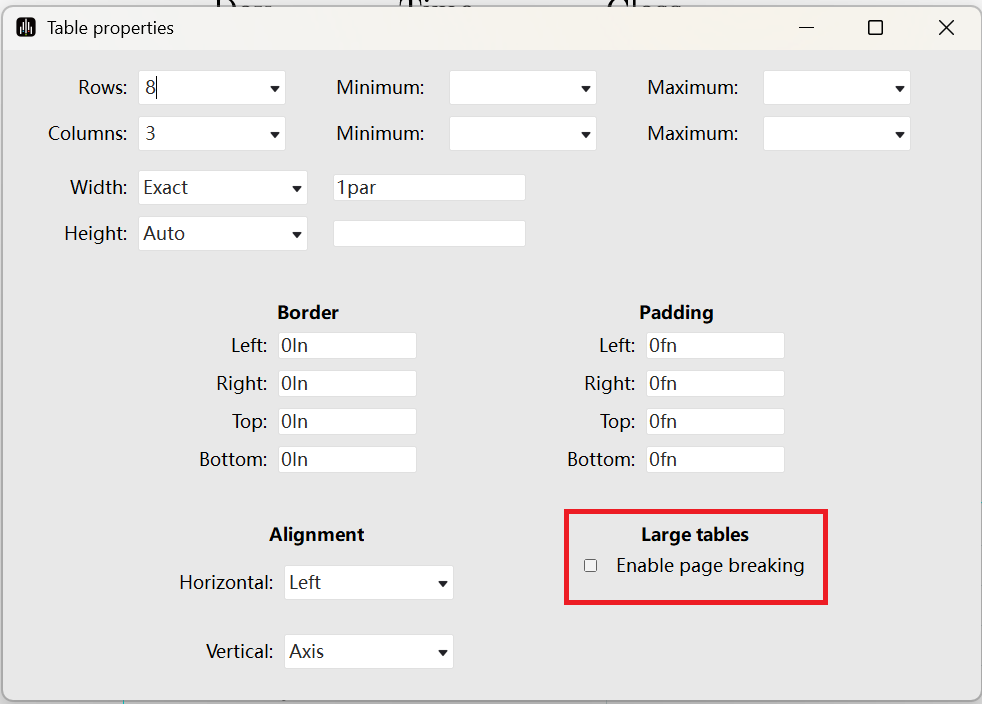Click the Padding Right input field
This screenshot has height=704, width=982.
pyautogui.click(x=715, y=384)
